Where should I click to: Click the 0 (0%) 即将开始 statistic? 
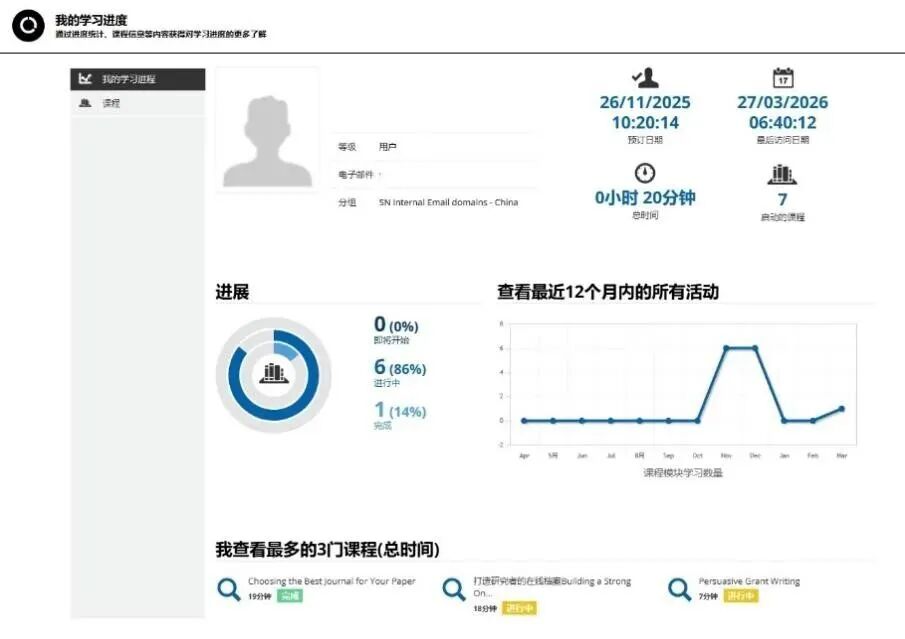(396, 330)
